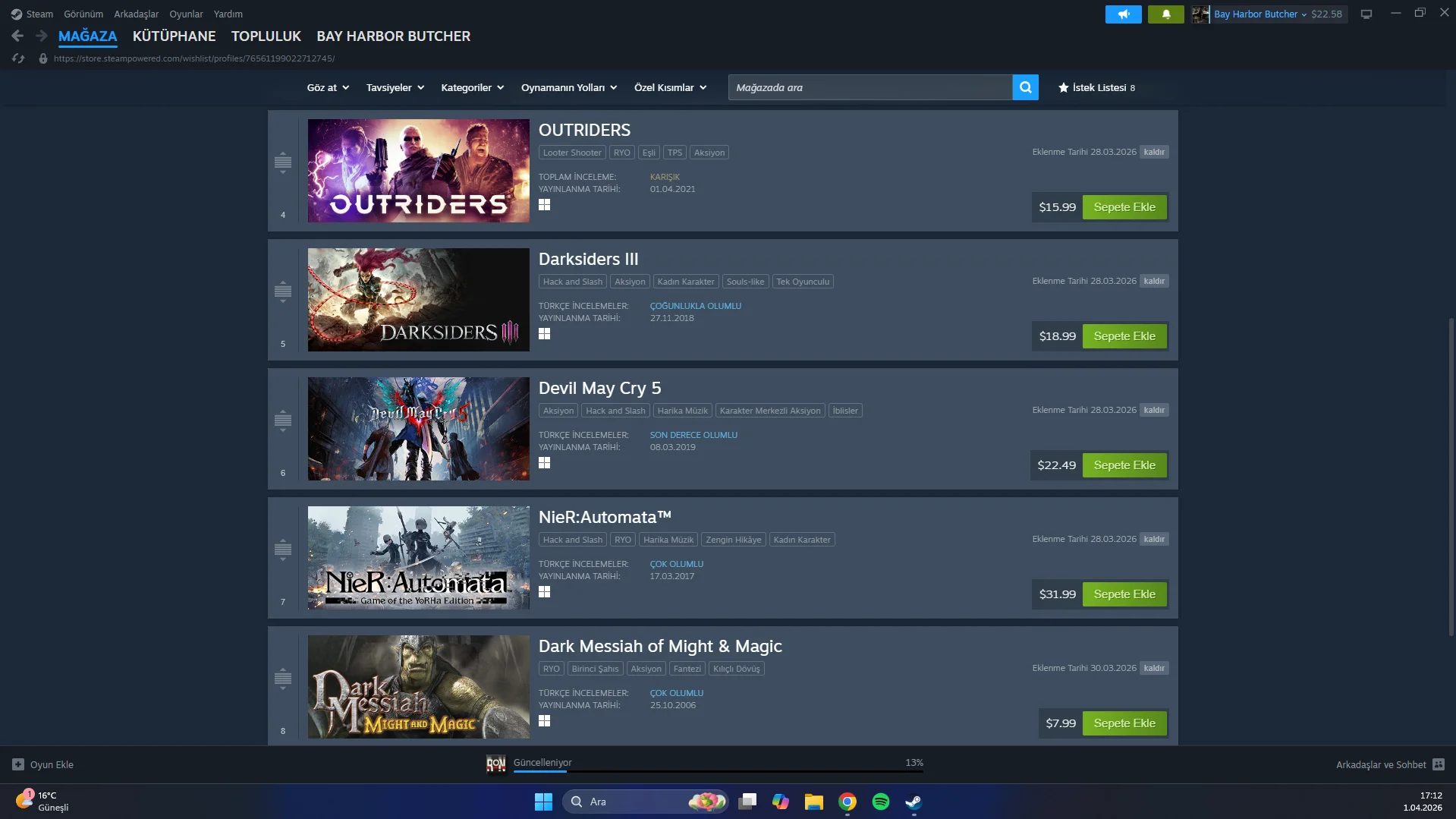This screenshot has height=819, width=1456.
Task: Switch to the TOPLULUK tab
Action: [x=266, y=36]
